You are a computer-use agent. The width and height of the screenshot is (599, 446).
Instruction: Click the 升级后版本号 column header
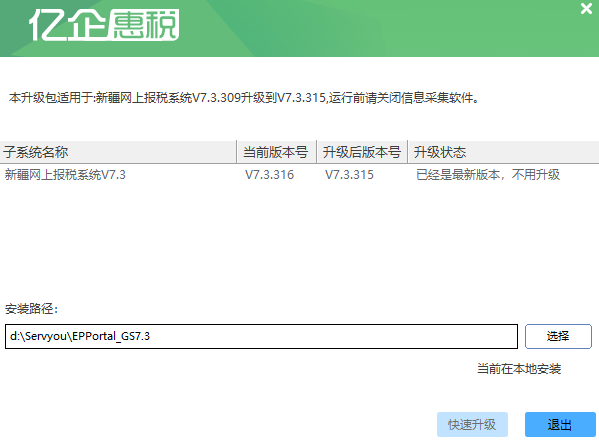pos(362,152)
